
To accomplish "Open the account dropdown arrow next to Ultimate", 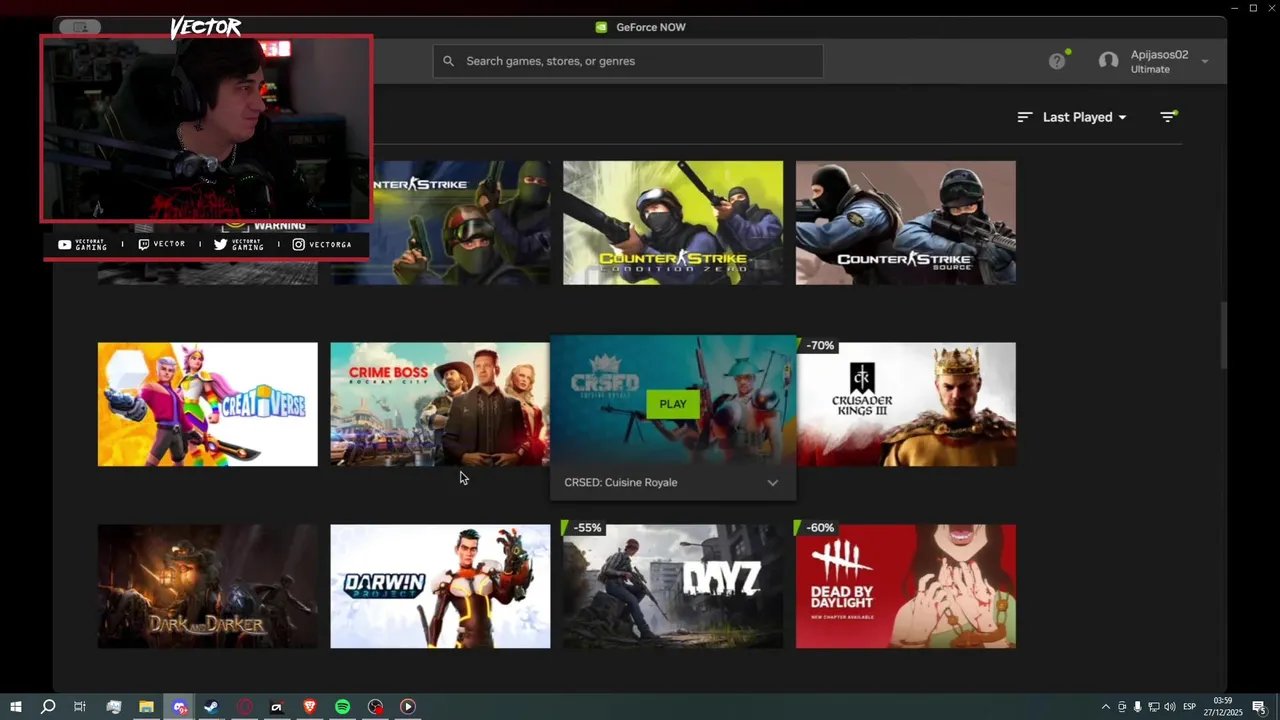I will point(1205,62).
